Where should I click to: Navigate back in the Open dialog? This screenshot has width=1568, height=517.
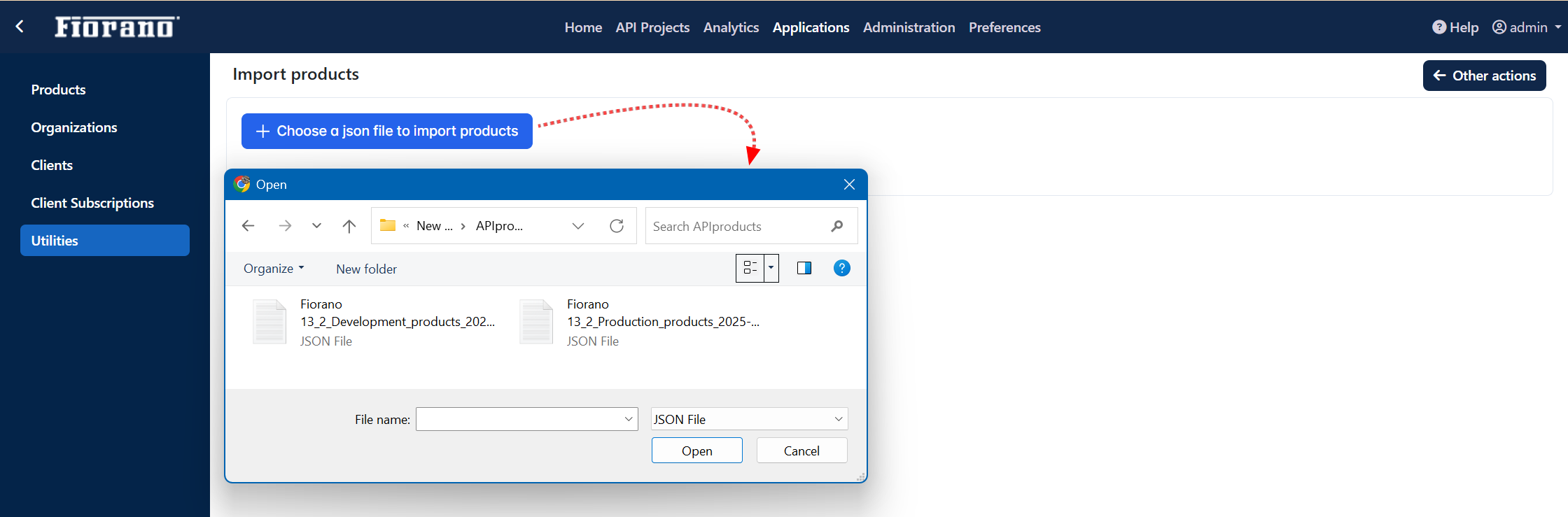[x=248, y=225]
